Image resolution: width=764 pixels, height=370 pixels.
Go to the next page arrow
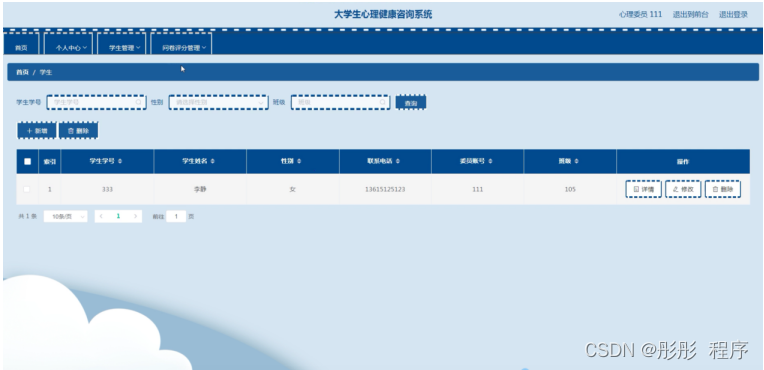(135, 216)
